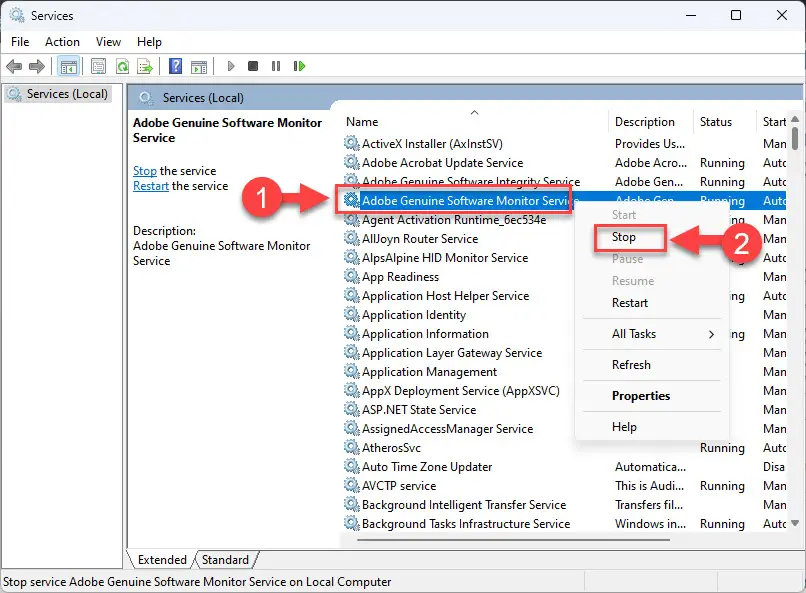Image resolution: width=806 pixels, height=593 pixels.
Task: Toggle the Show/Hide Console Tree icon
Action: coord(67,66)
